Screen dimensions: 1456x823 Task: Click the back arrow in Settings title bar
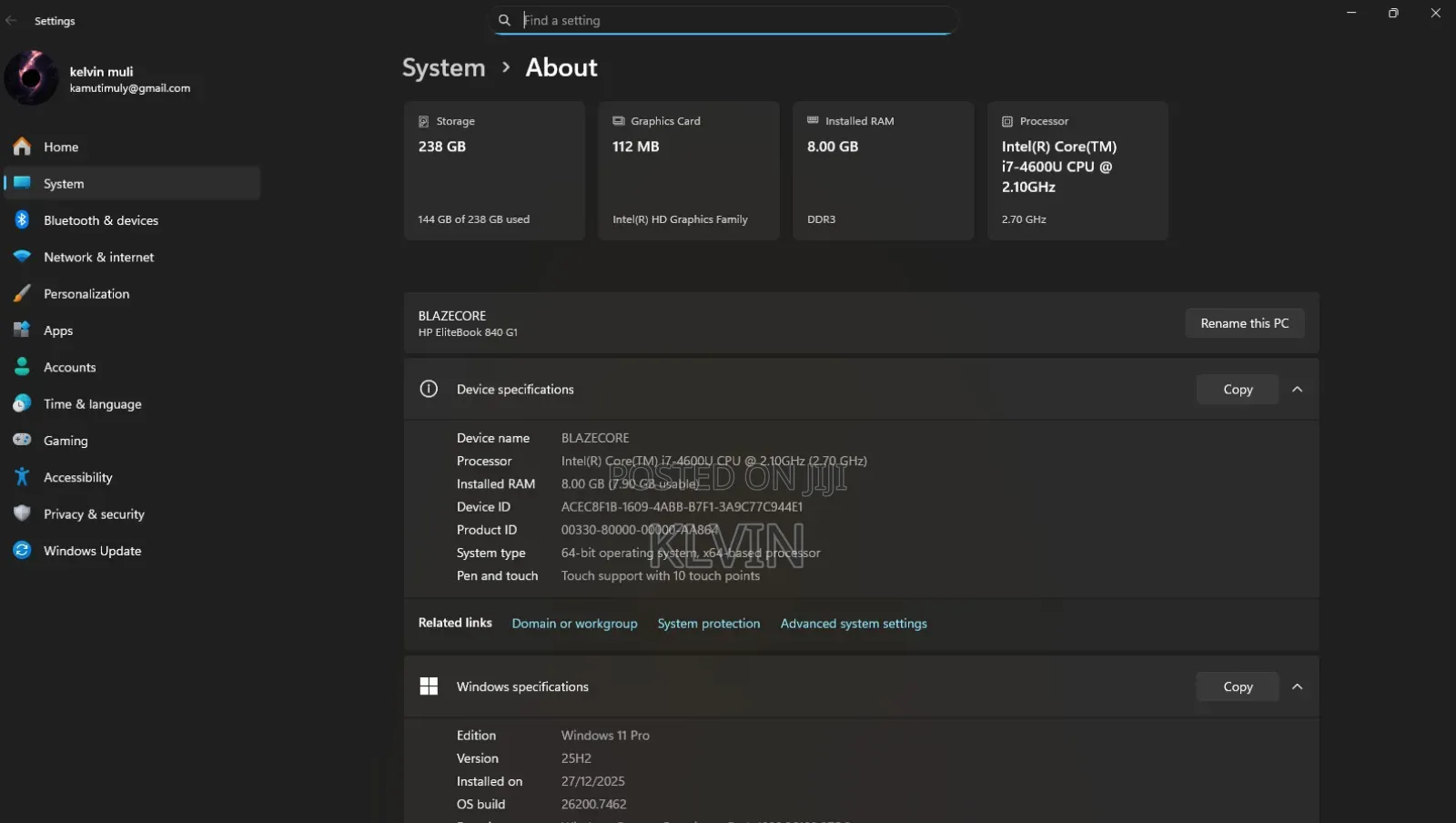pyautogui.click(x=11, y=20)
